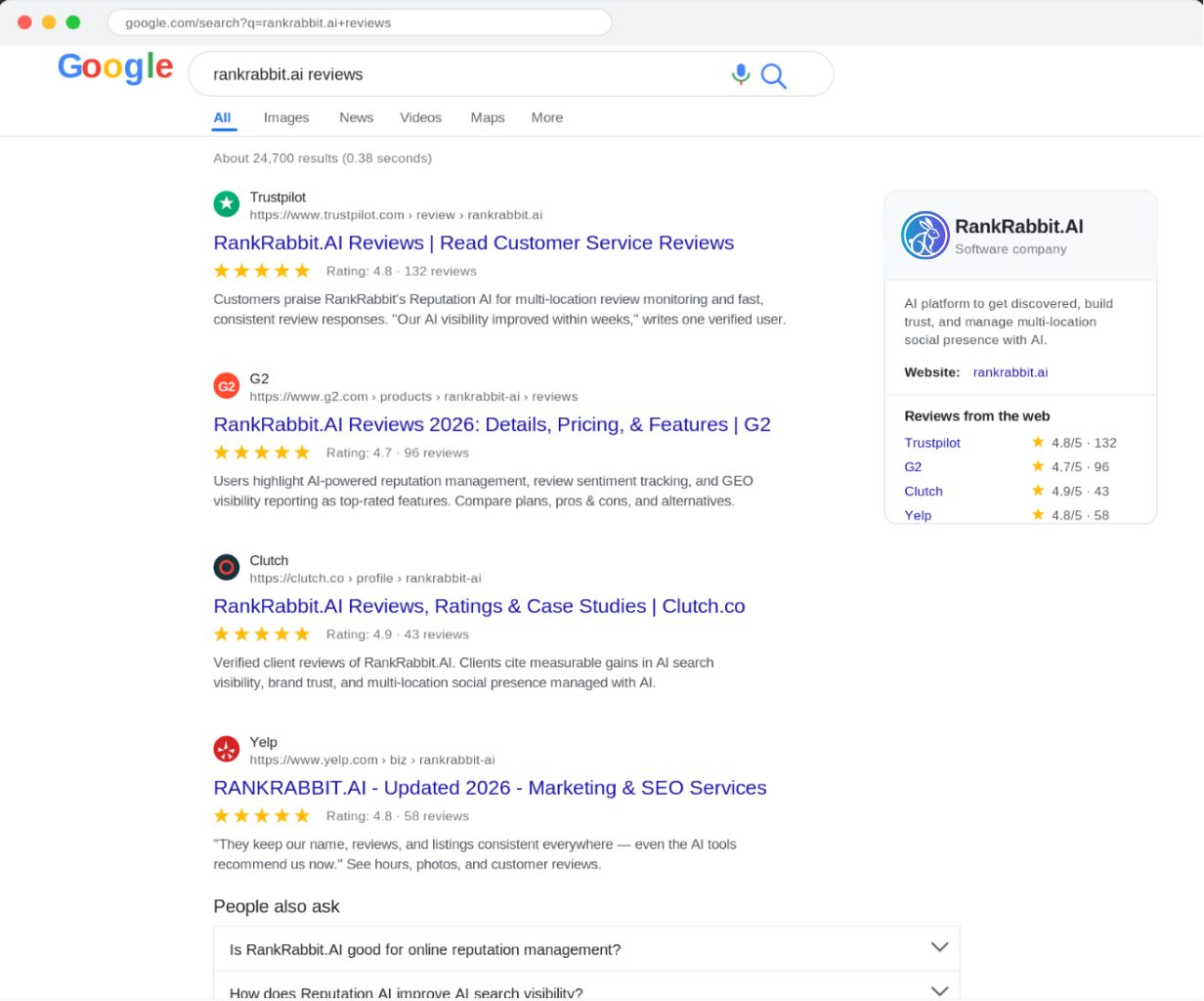1204x1001 pixels.
Task: Open G2 link in Reviews from the web
Action: pos(914,467)
